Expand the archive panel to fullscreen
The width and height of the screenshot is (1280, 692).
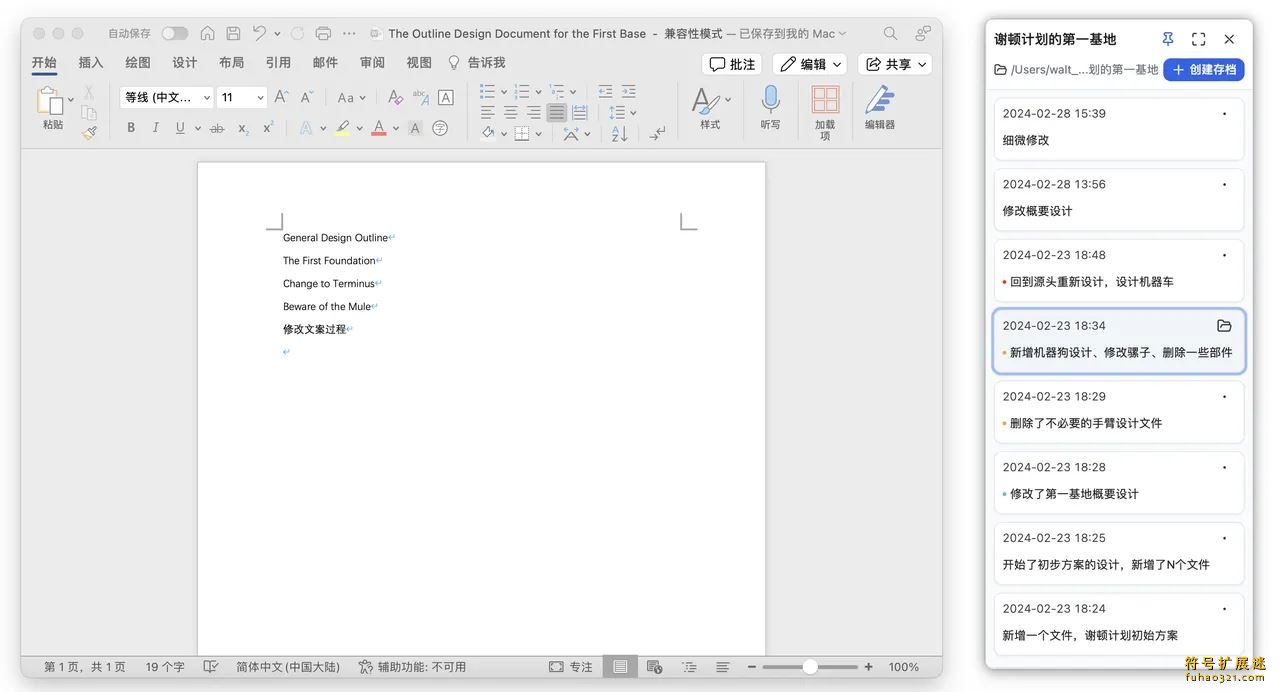pyautogui.click(x=1199, y=39)
